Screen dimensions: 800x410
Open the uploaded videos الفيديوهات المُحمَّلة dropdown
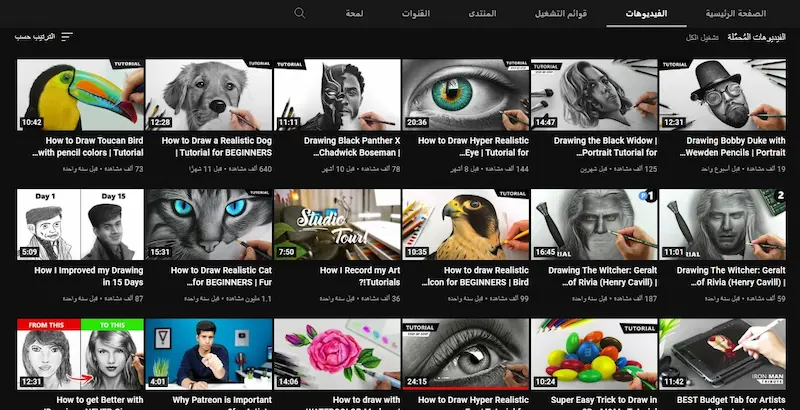757,37
